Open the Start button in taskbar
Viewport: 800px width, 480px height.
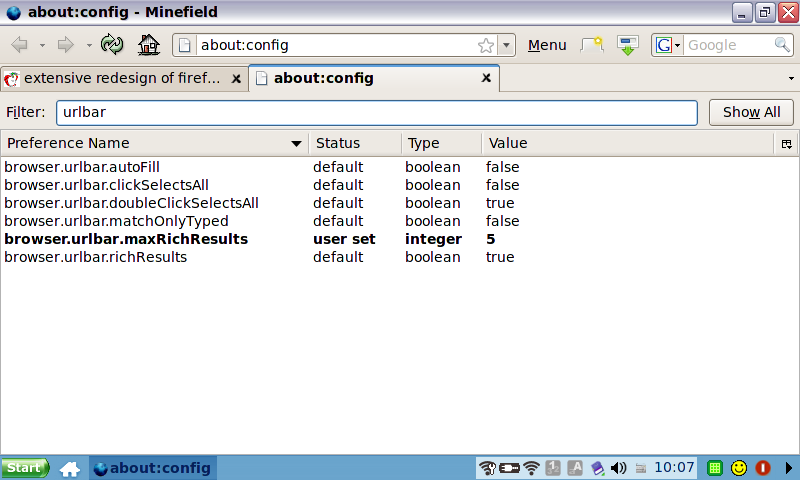25,468
